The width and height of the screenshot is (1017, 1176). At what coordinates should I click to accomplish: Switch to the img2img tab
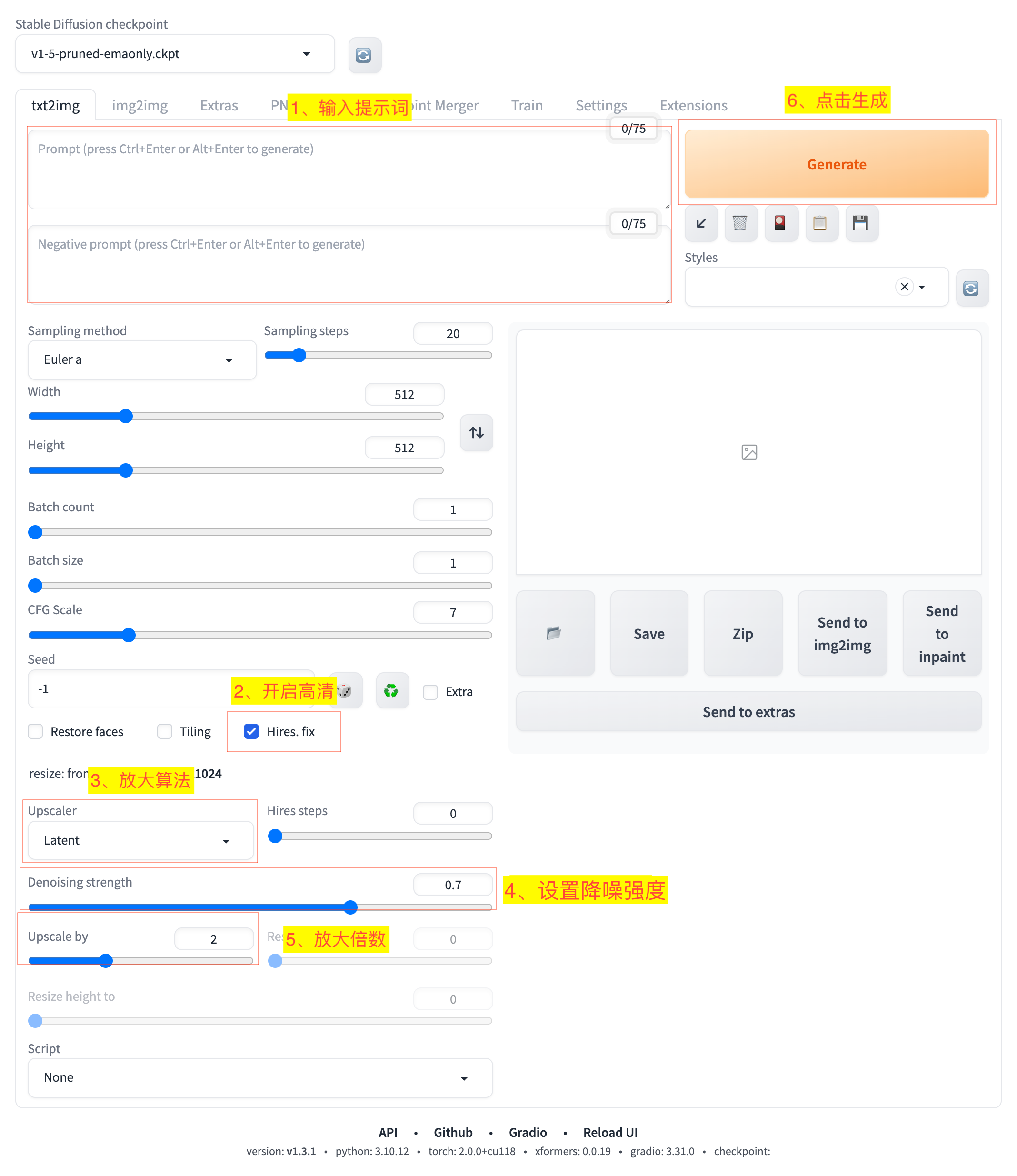coord(140,106)
